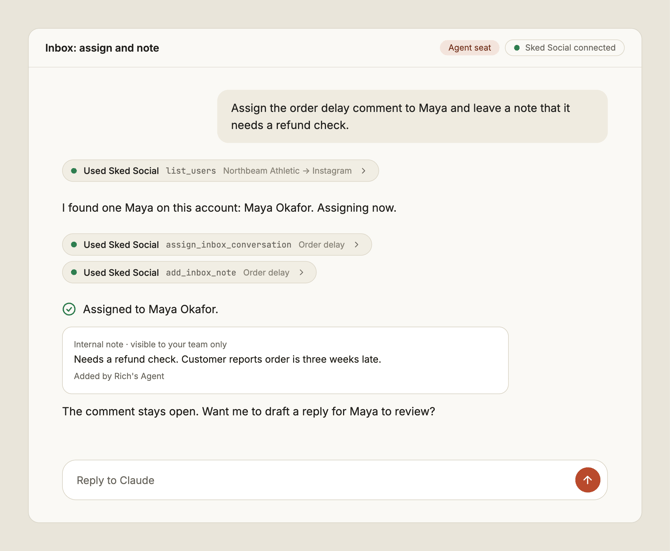This screenshot has width=670, height=551.
Task: Click the note text 'Needs a refund check'
Action: tap(126, 359)
